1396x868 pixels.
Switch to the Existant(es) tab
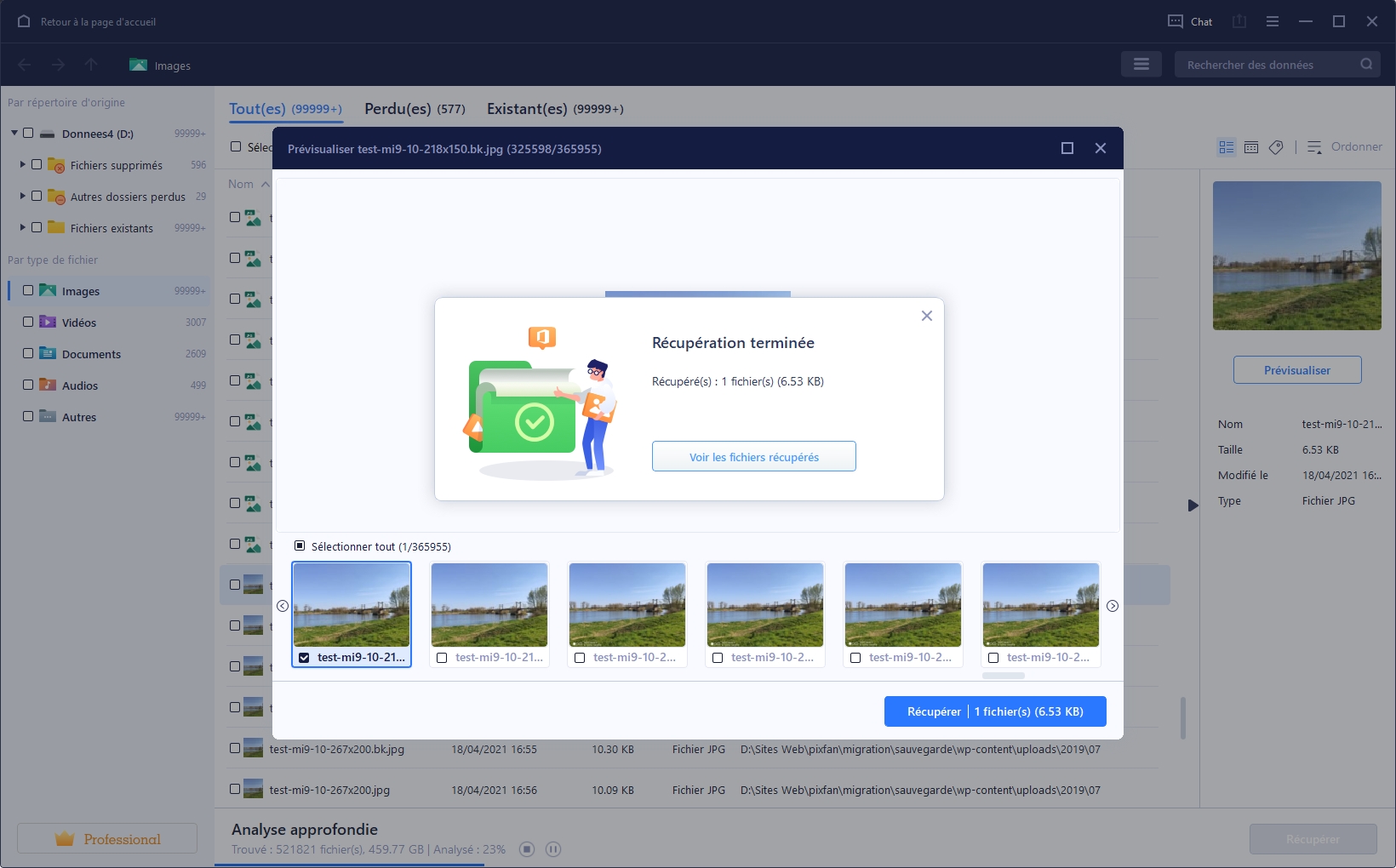pyautogui.click(x=554, y=109)
